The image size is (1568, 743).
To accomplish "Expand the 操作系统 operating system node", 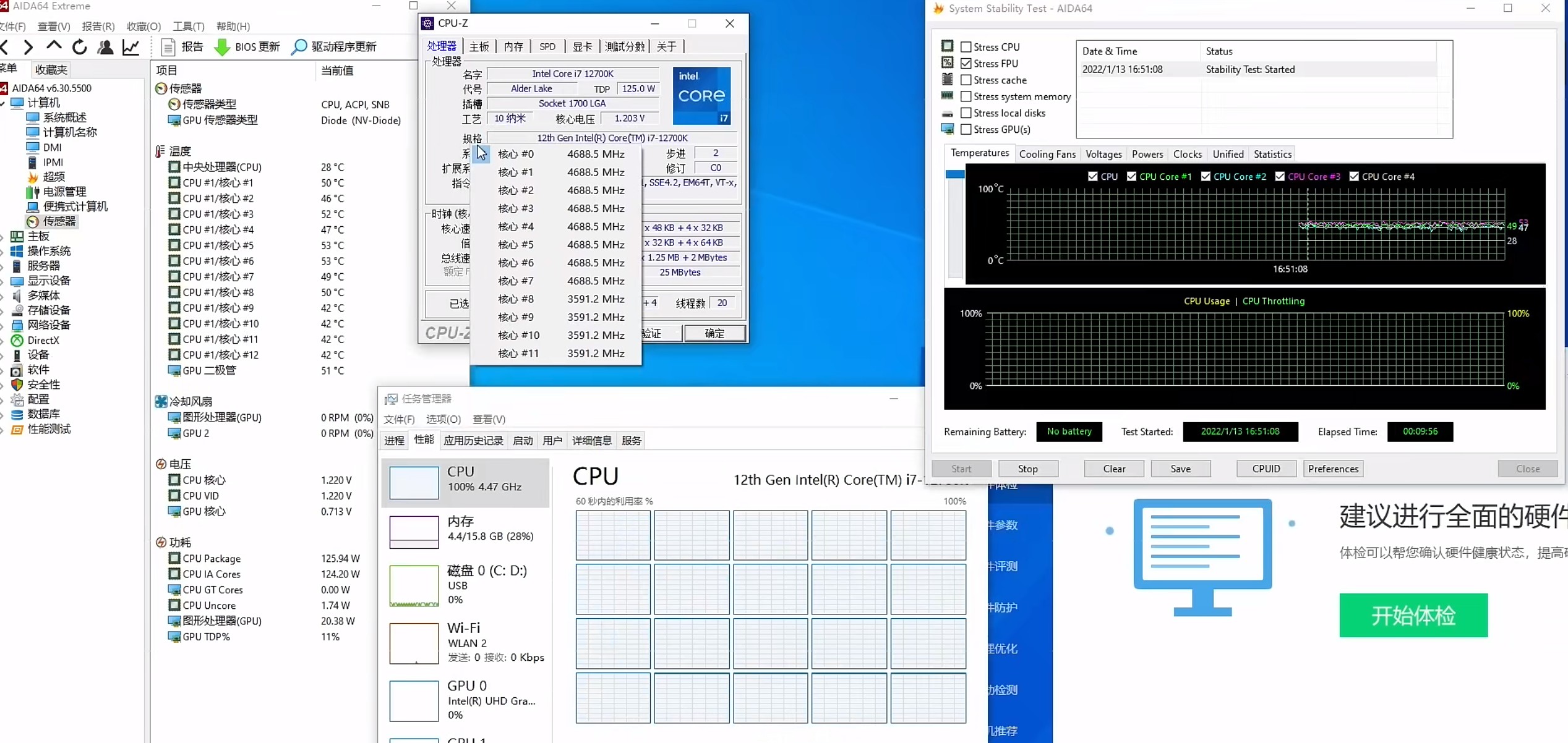I will tap(2, 251).
